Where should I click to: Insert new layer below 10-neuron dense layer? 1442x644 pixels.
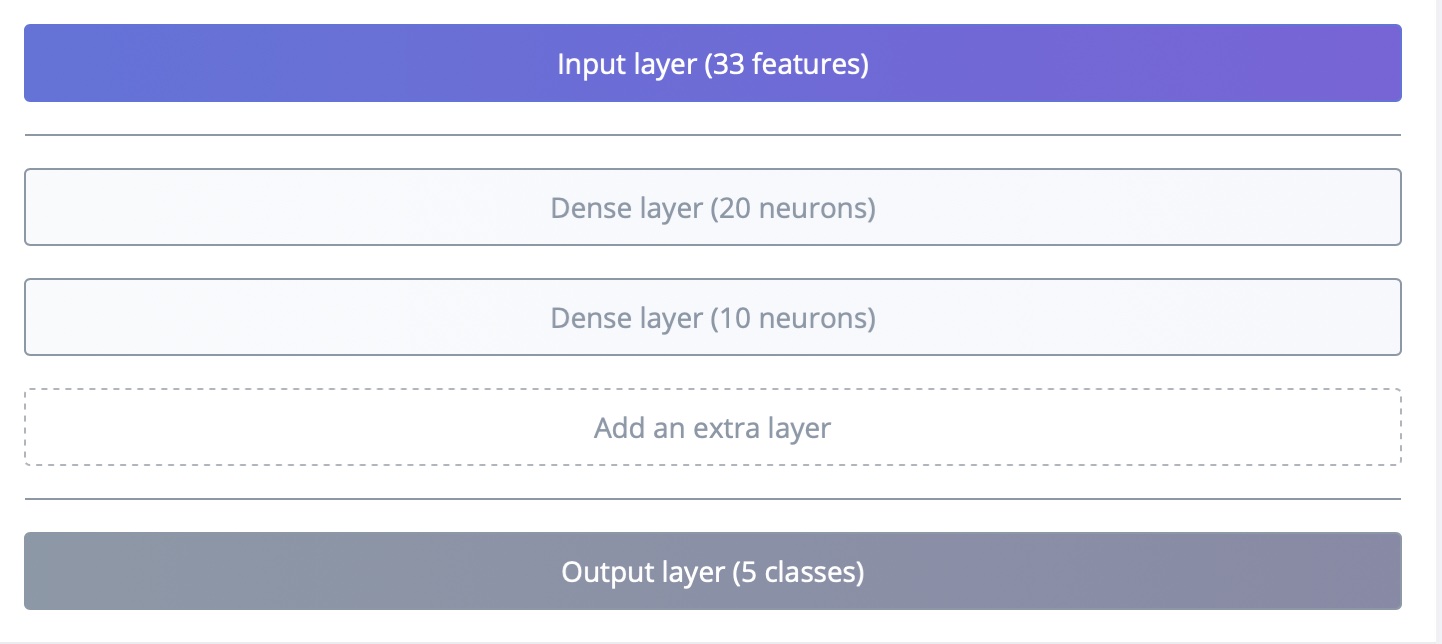pyautogui.click(x=712, y=428)
